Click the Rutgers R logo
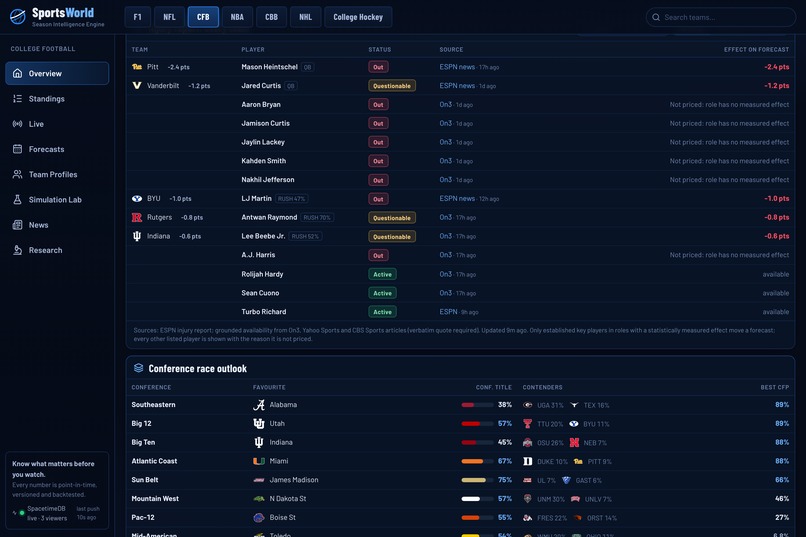 137,217
